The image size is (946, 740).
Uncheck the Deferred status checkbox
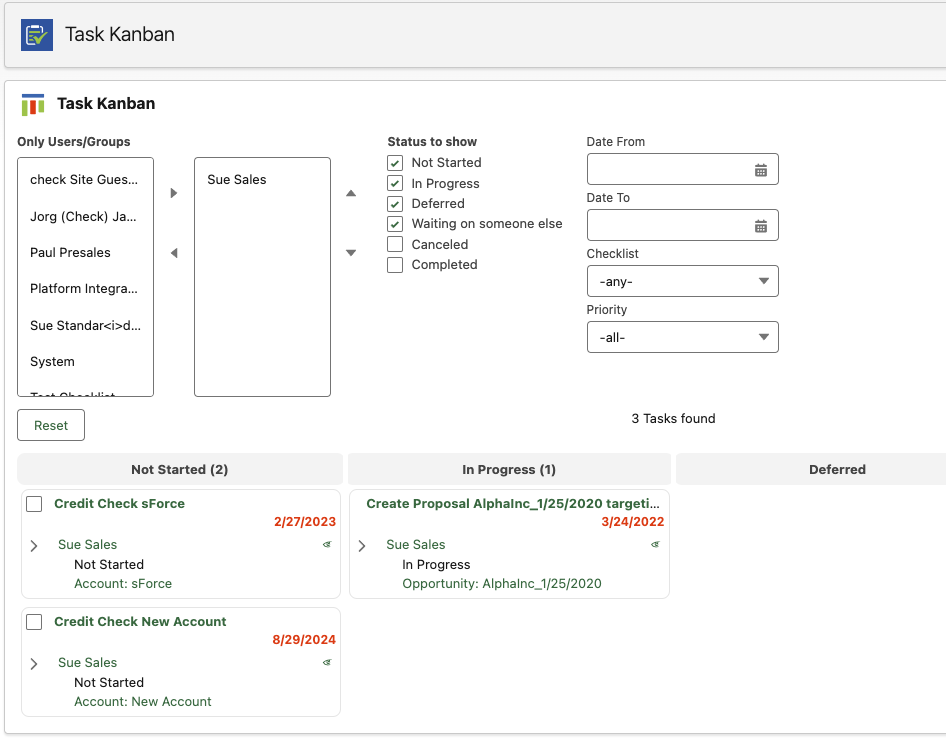[x=395, y=204]
